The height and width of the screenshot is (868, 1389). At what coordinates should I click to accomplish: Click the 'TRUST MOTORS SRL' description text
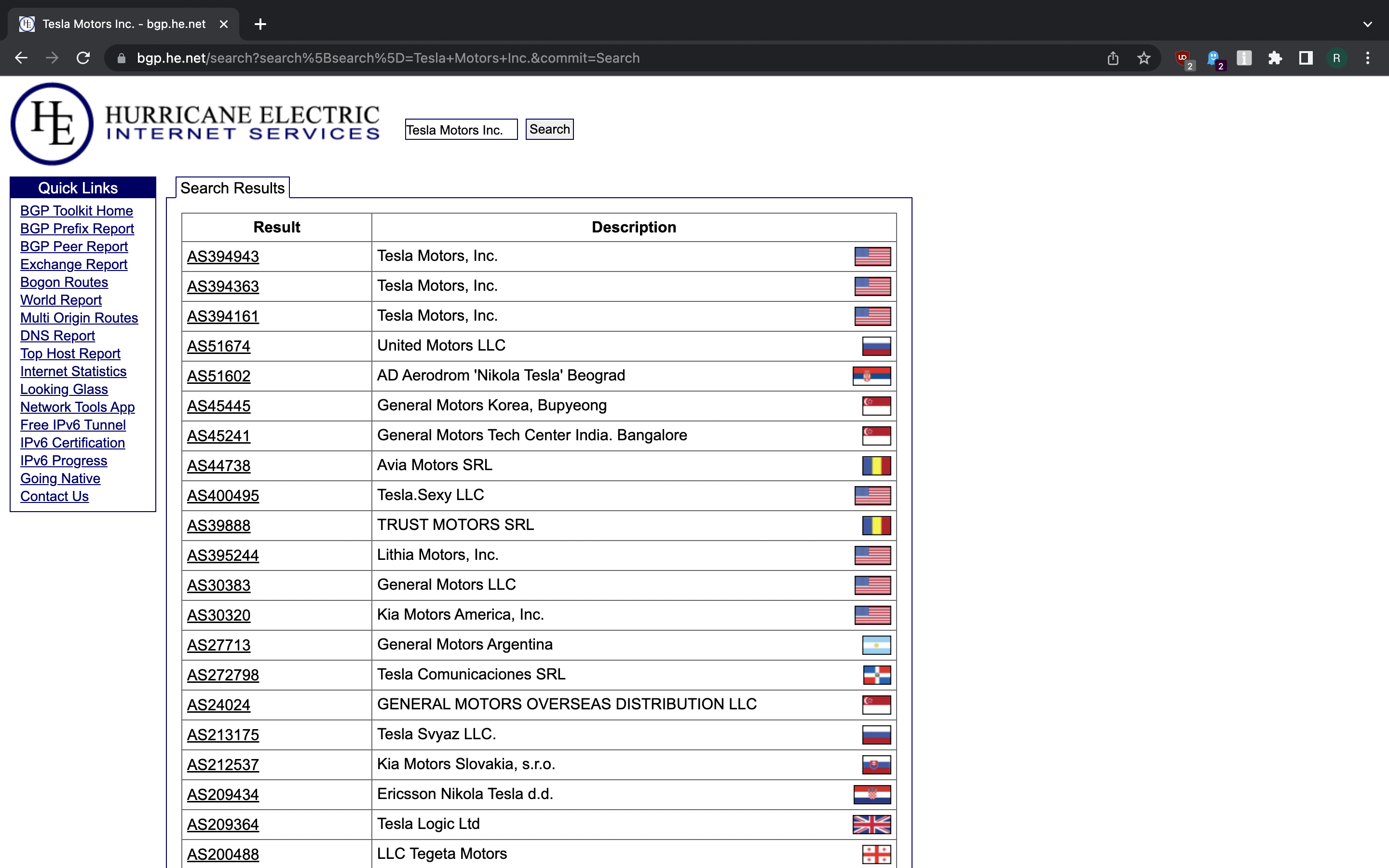pos(455,525)
